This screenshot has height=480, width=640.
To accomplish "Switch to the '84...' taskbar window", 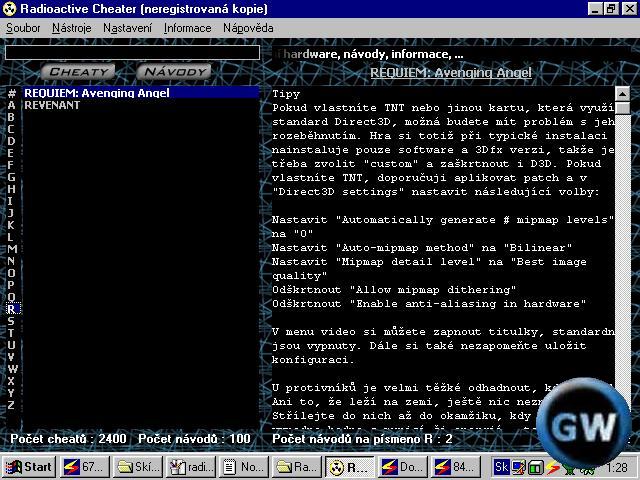I will click(x=456, y=467).
